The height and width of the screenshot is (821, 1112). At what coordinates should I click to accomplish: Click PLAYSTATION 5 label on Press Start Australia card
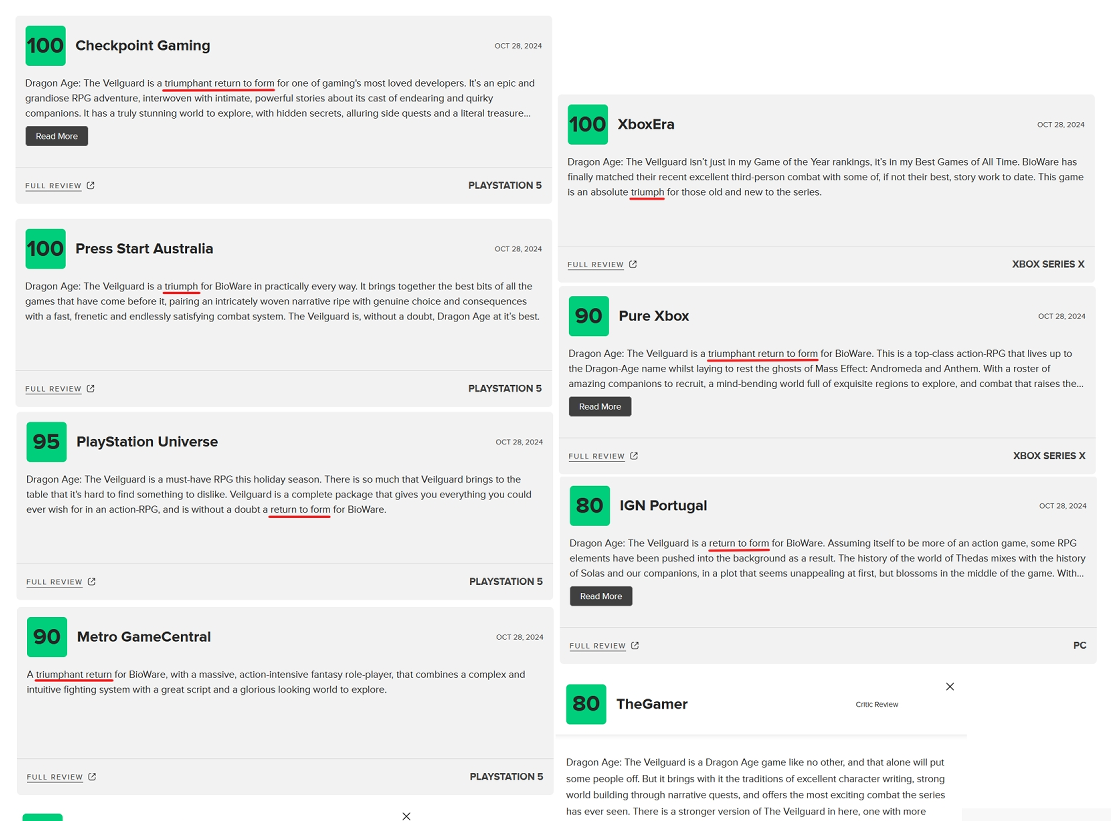(x=505, y=389)
